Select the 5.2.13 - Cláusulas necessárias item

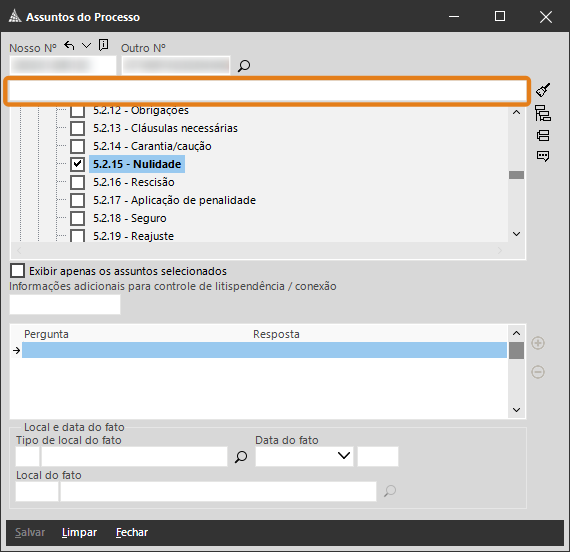pyautogui.click(x=165, y=128)
